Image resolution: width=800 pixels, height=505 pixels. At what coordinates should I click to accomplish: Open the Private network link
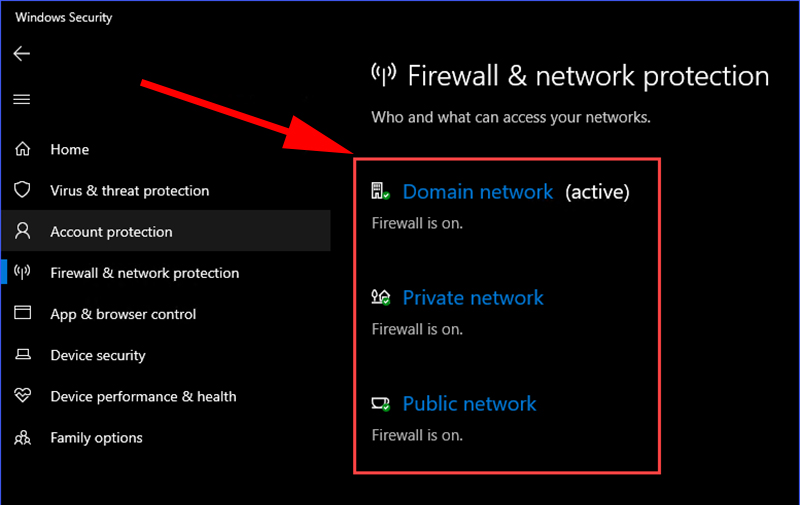473,298
